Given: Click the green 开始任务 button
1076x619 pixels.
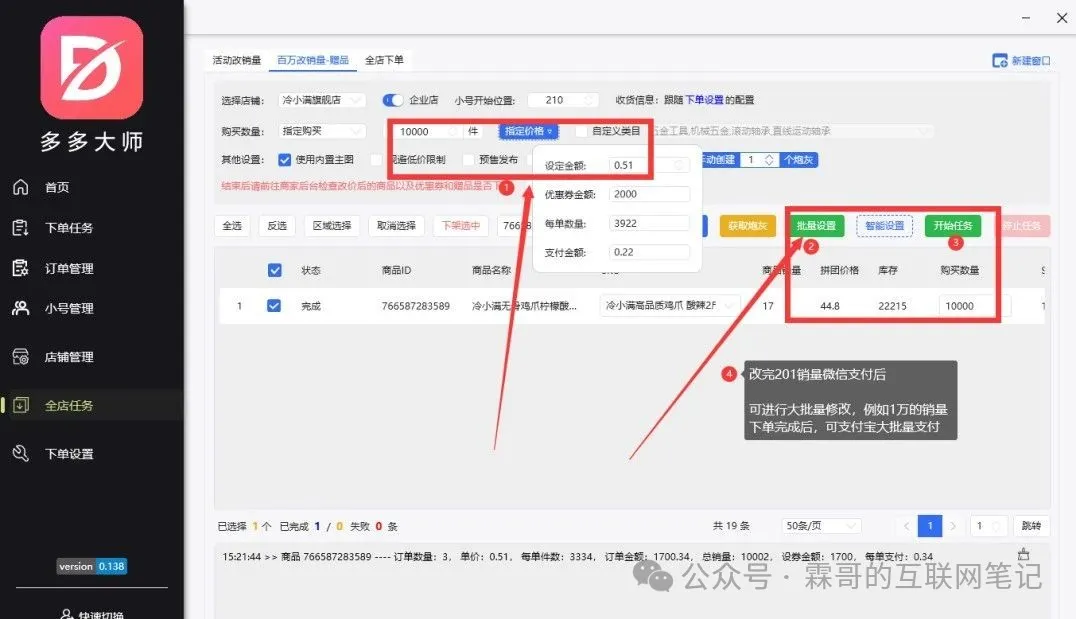Looking at the screenshot, I should tap(951, 226).
